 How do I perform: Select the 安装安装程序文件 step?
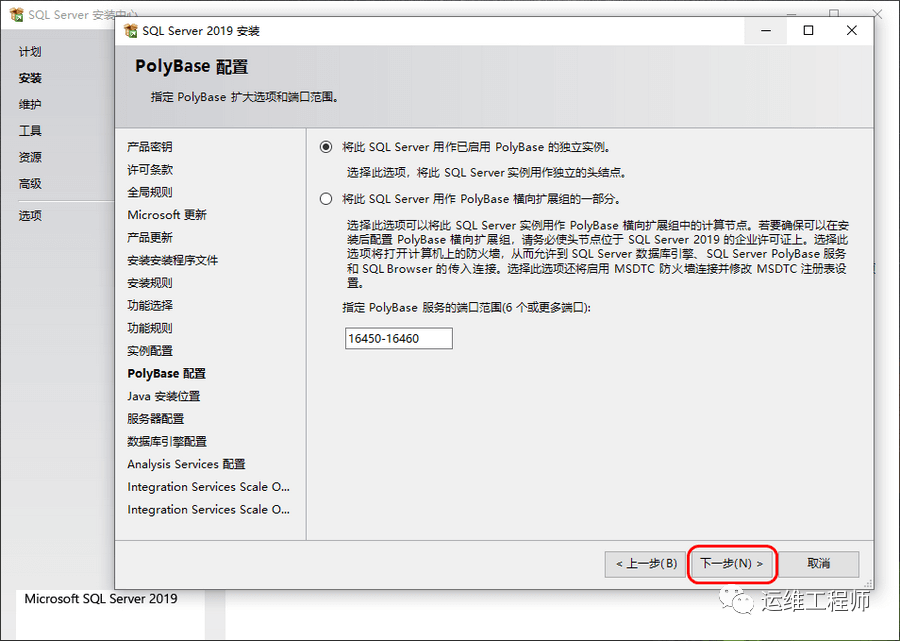(173, 260)
